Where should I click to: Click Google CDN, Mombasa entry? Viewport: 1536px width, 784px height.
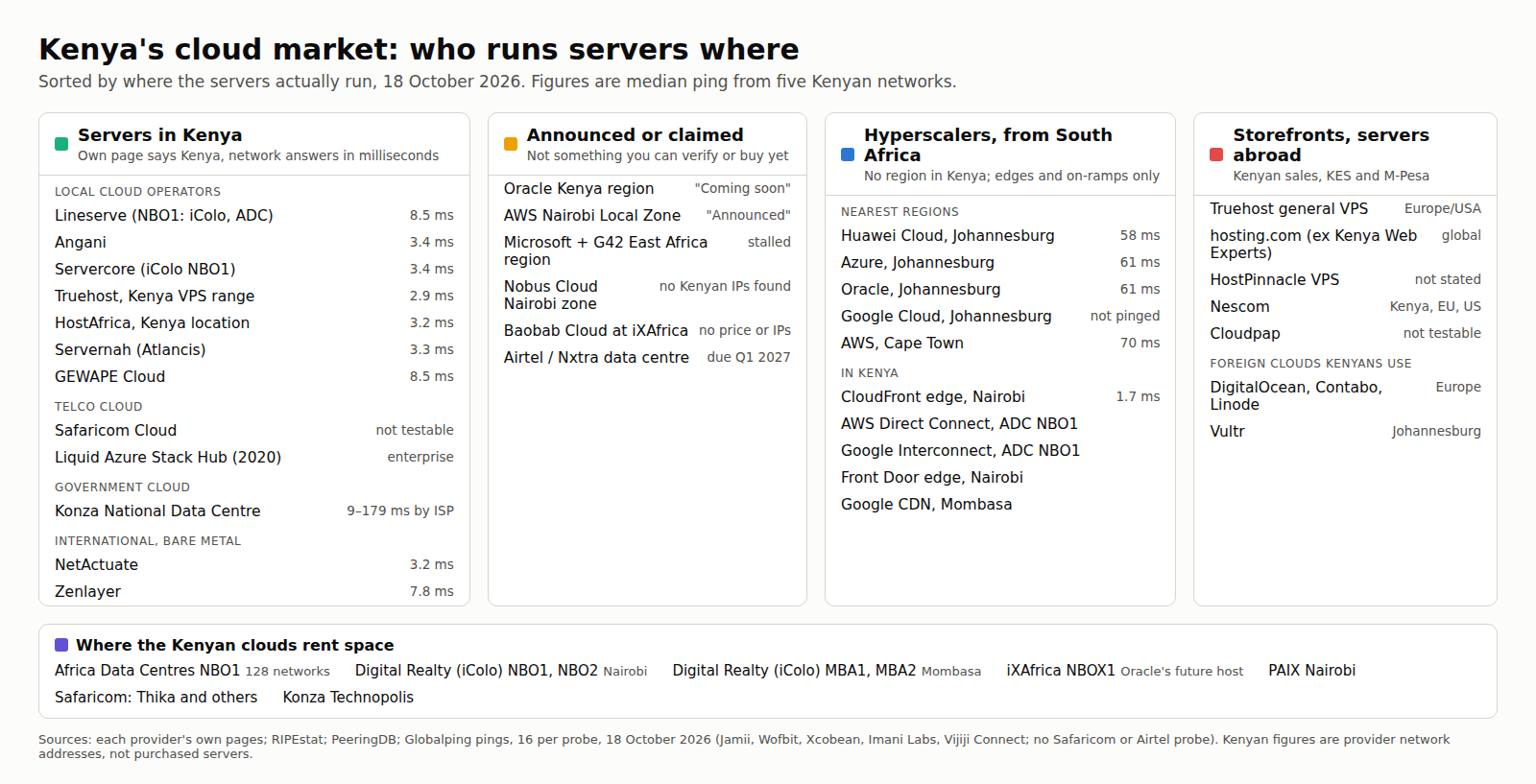click(x=1000, y=504)
